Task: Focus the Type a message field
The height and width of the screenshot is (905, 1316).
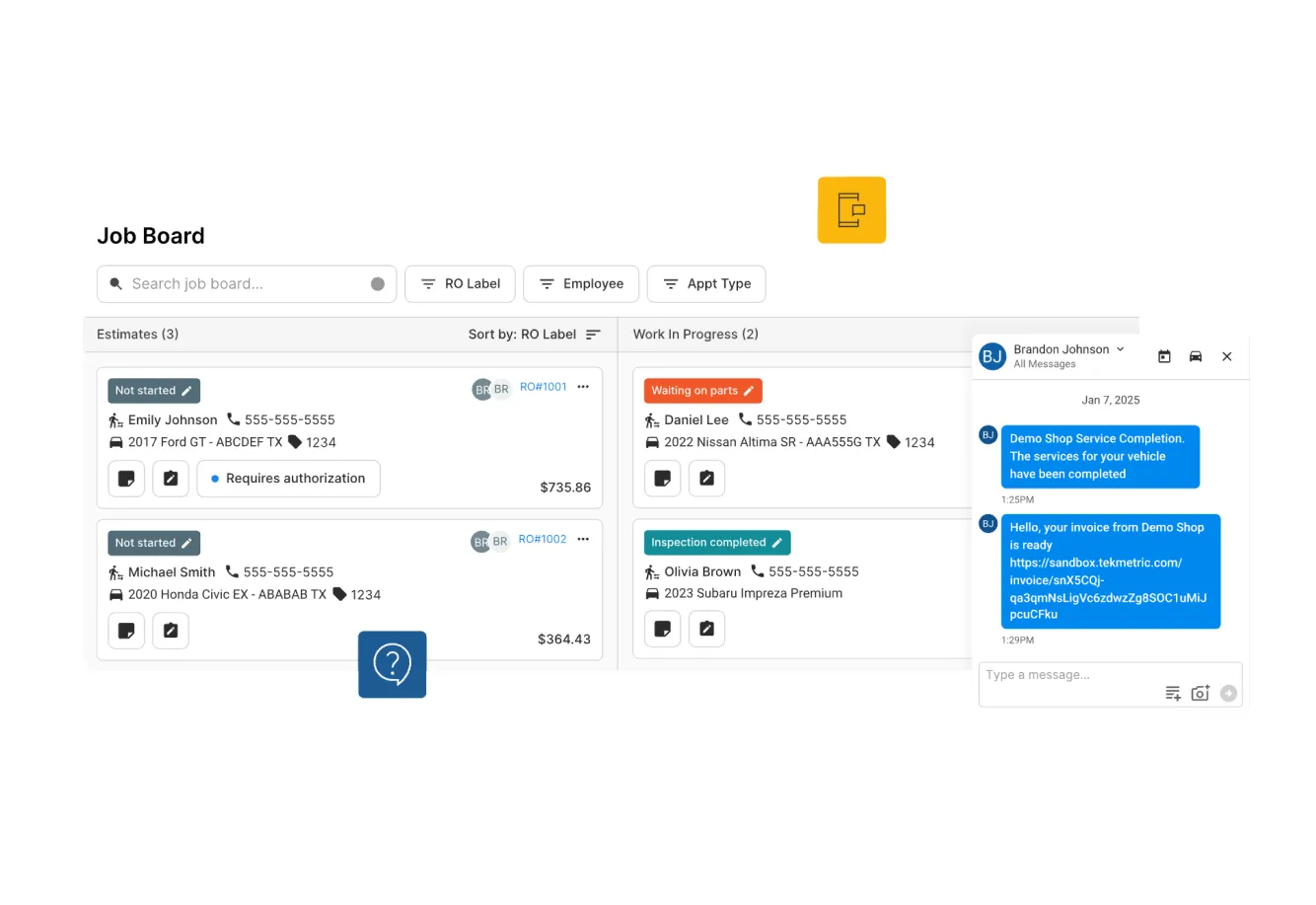Action: (1110, 684)
